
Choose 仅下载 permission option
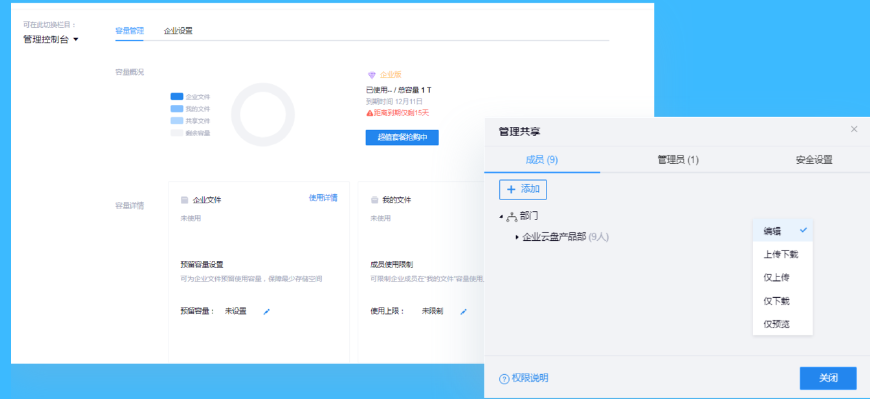[782, 301]
